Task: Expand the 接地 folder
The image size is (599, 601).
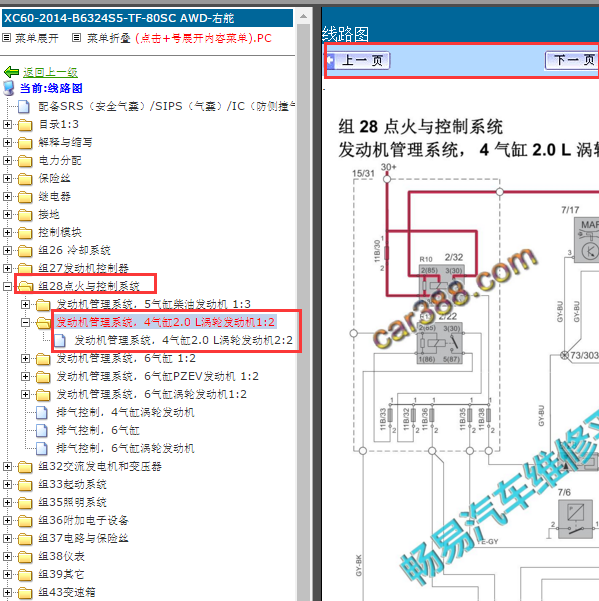Action: (7, 214)
